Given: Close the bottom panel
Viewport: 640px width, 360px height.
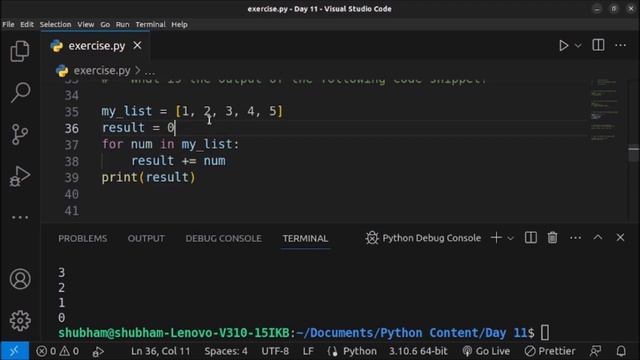Looking at the screenshot, I should click(620, 237).
